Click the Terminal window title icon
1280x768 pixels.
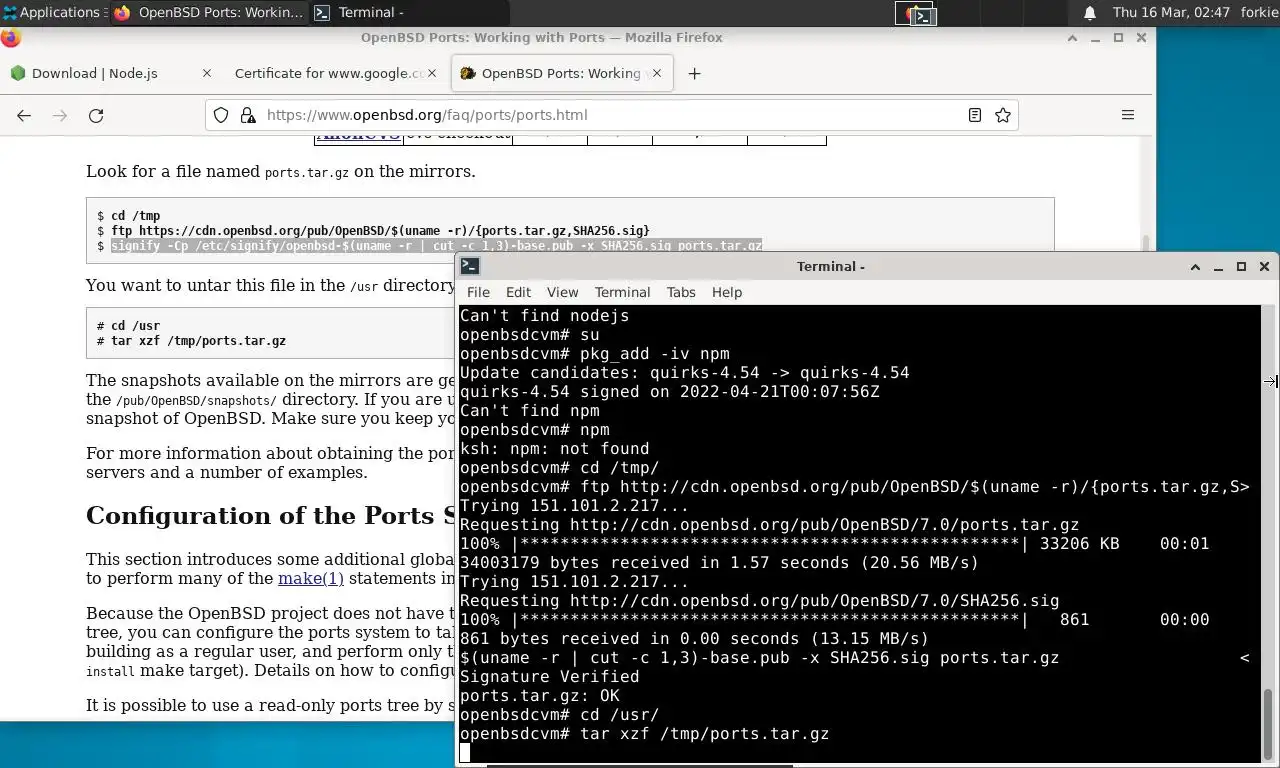469,266
